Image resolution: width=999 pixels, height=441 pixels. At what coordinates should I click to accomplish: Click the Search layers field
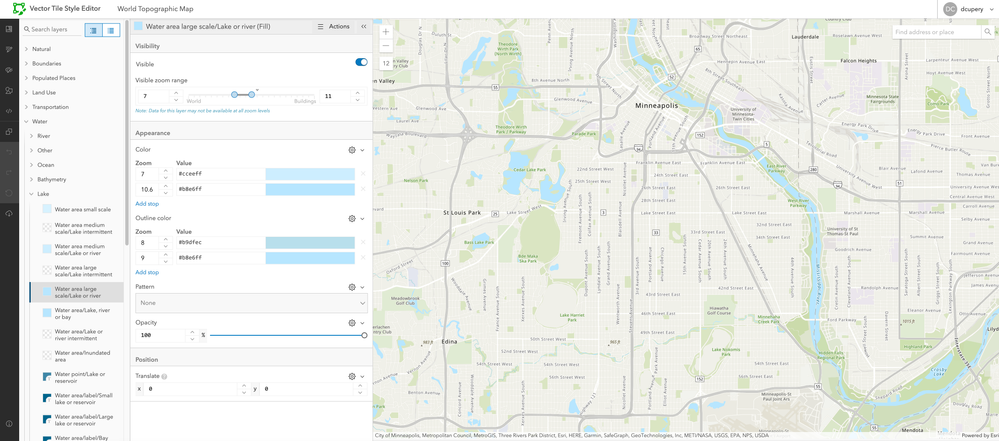(52, 29)
